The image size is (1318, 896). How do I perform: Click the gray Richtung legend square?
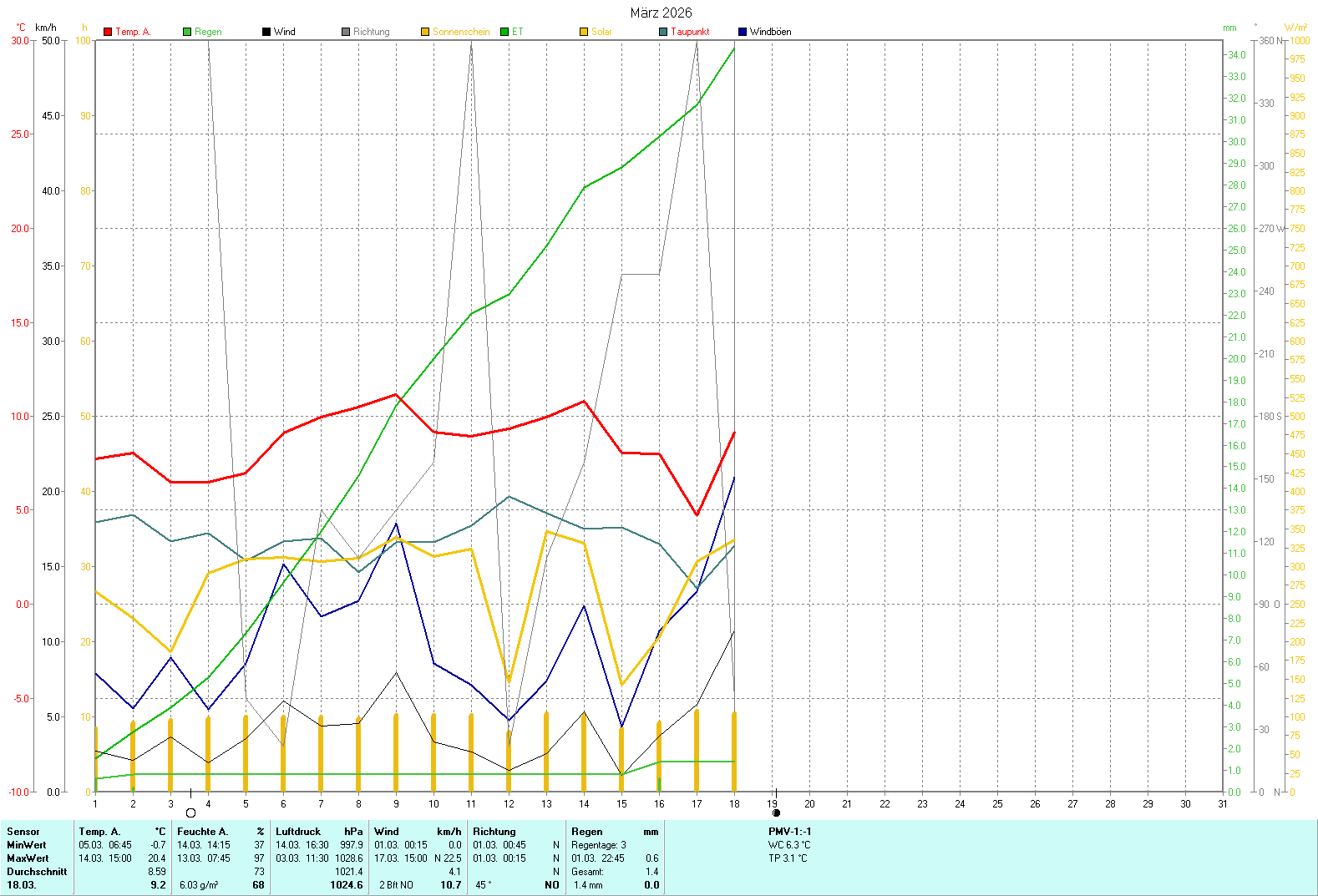pyautogui.click(x=346, y=32)
